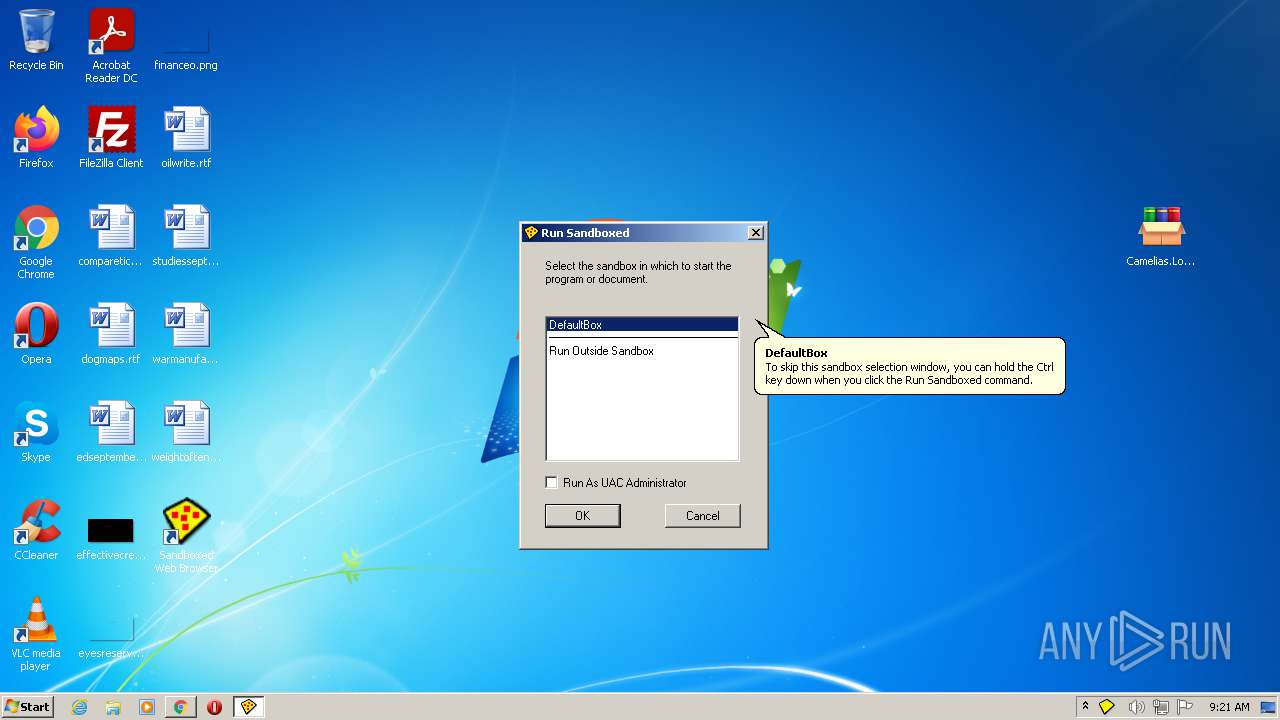The height and width of the screenshot is (720, 1280).
Task: Select edseptembe document icon
Action: [x=111, y=431]
